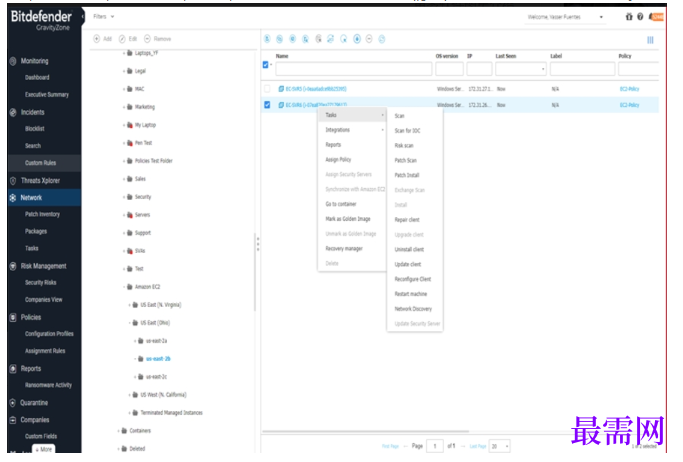Click the Risk Management icon
Viewport: 683px width, 462px height.
[x=13, y=266]
